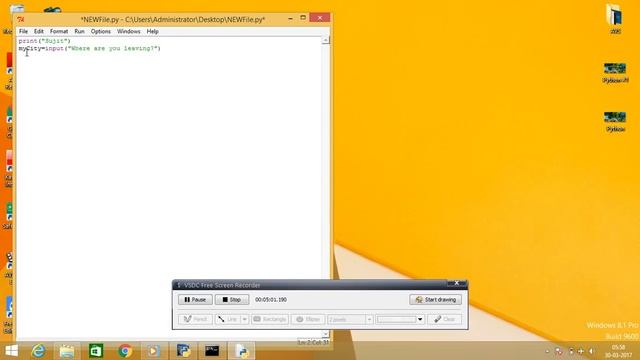Pause the VSDC screen recording

coord(195,300)
